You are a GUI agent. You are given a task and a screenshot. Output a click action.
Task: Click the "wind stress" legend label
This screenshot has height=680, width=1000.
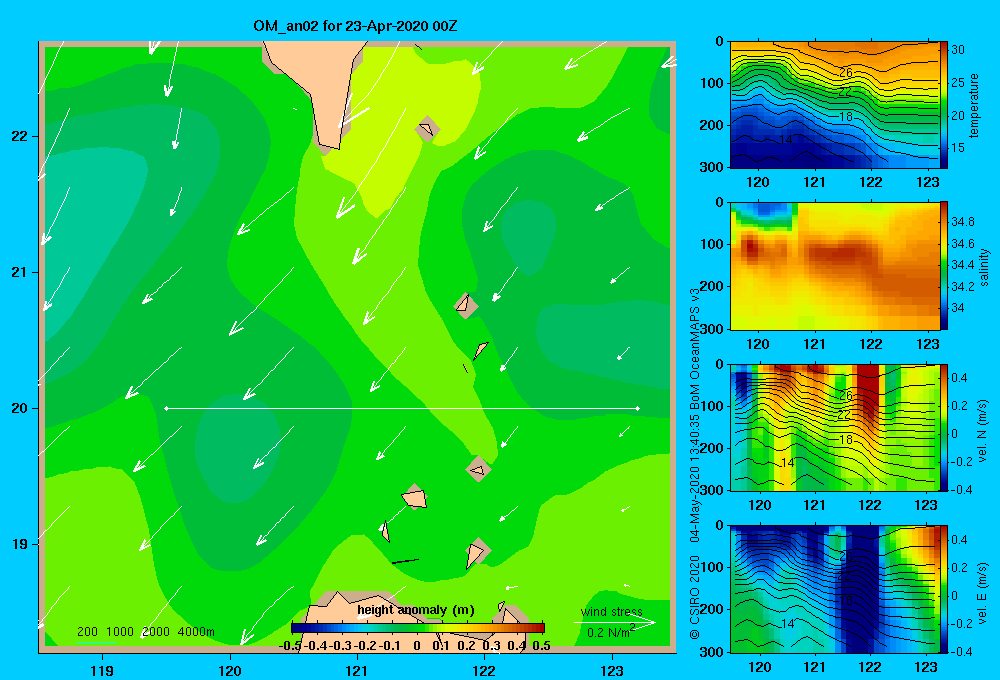612,612
